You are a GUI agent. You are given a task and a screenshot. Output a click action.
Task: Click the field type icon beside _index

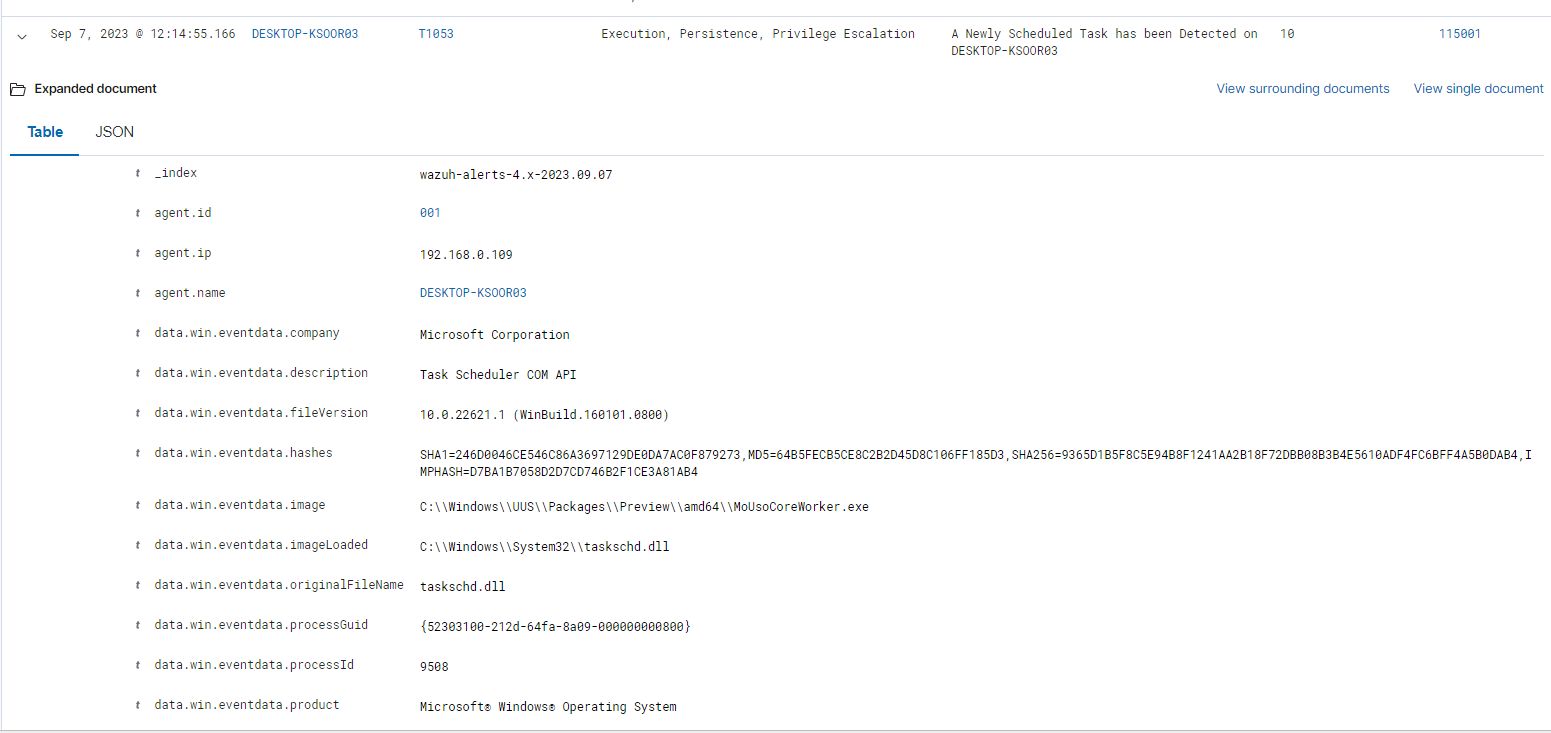(x=137, y=172)
